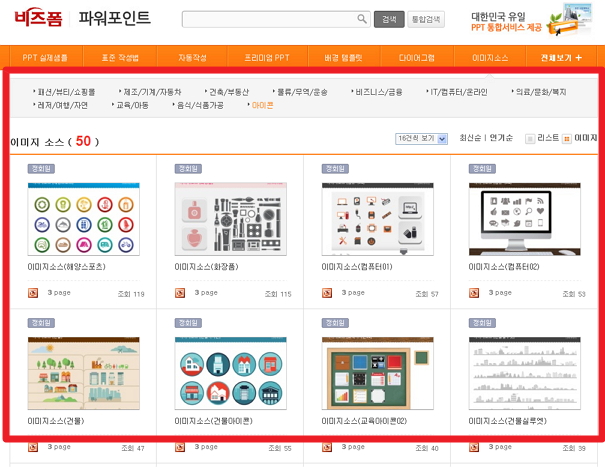Click the PowerPoint file icon under 이미지소스(화장품)
Image resolution: width=605 pixels, height=467 pixels.
tap(180, 293)
